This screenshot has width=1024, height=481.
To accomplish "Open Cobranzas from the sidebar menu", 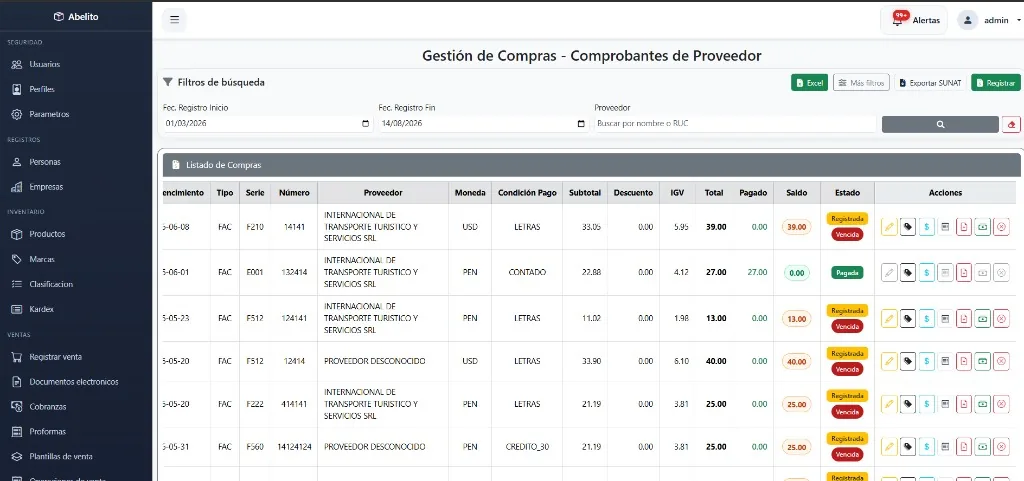I will (x=47, y=407).
